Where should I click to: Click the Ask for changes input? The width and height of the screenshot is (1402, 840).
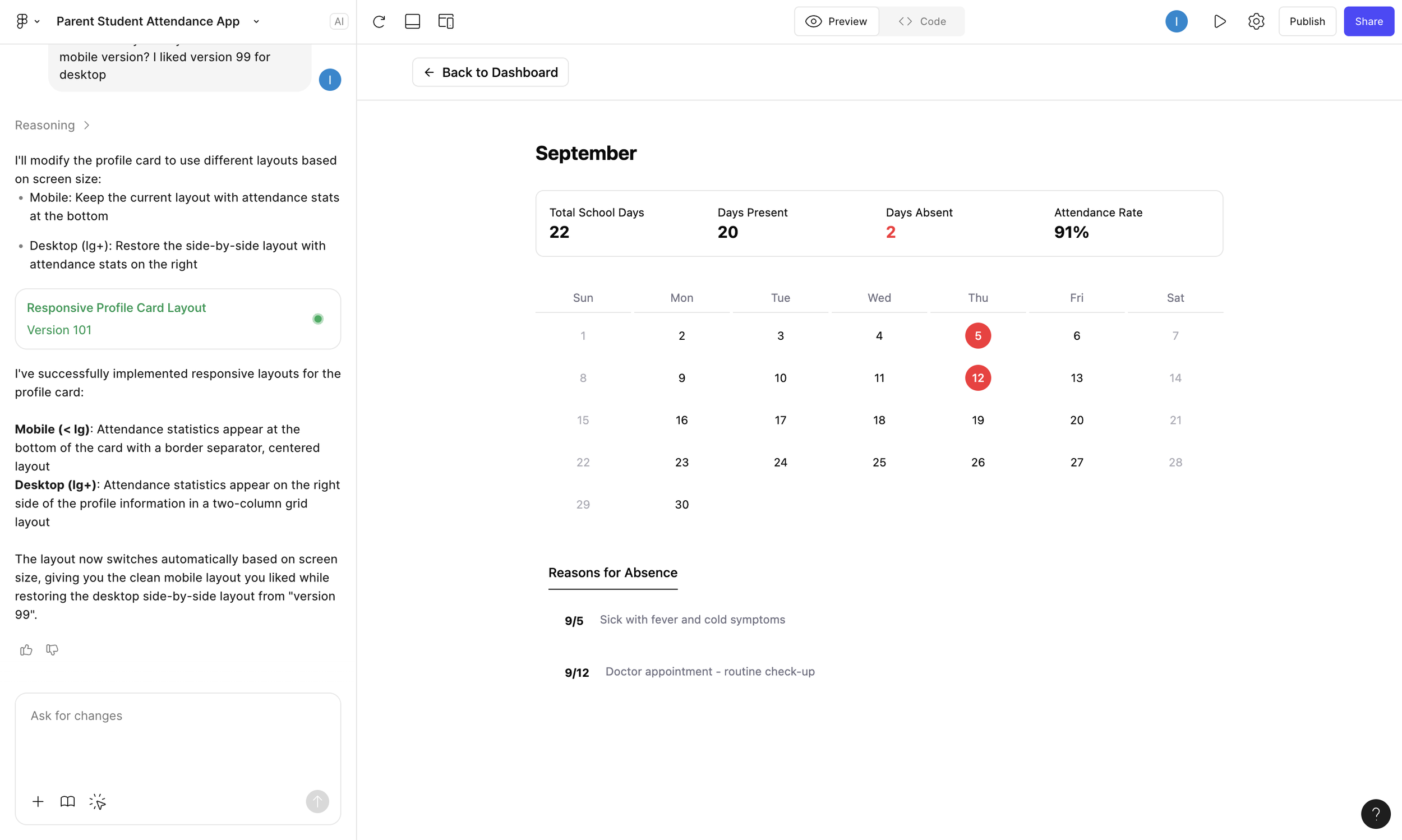(x=178, y=736)
